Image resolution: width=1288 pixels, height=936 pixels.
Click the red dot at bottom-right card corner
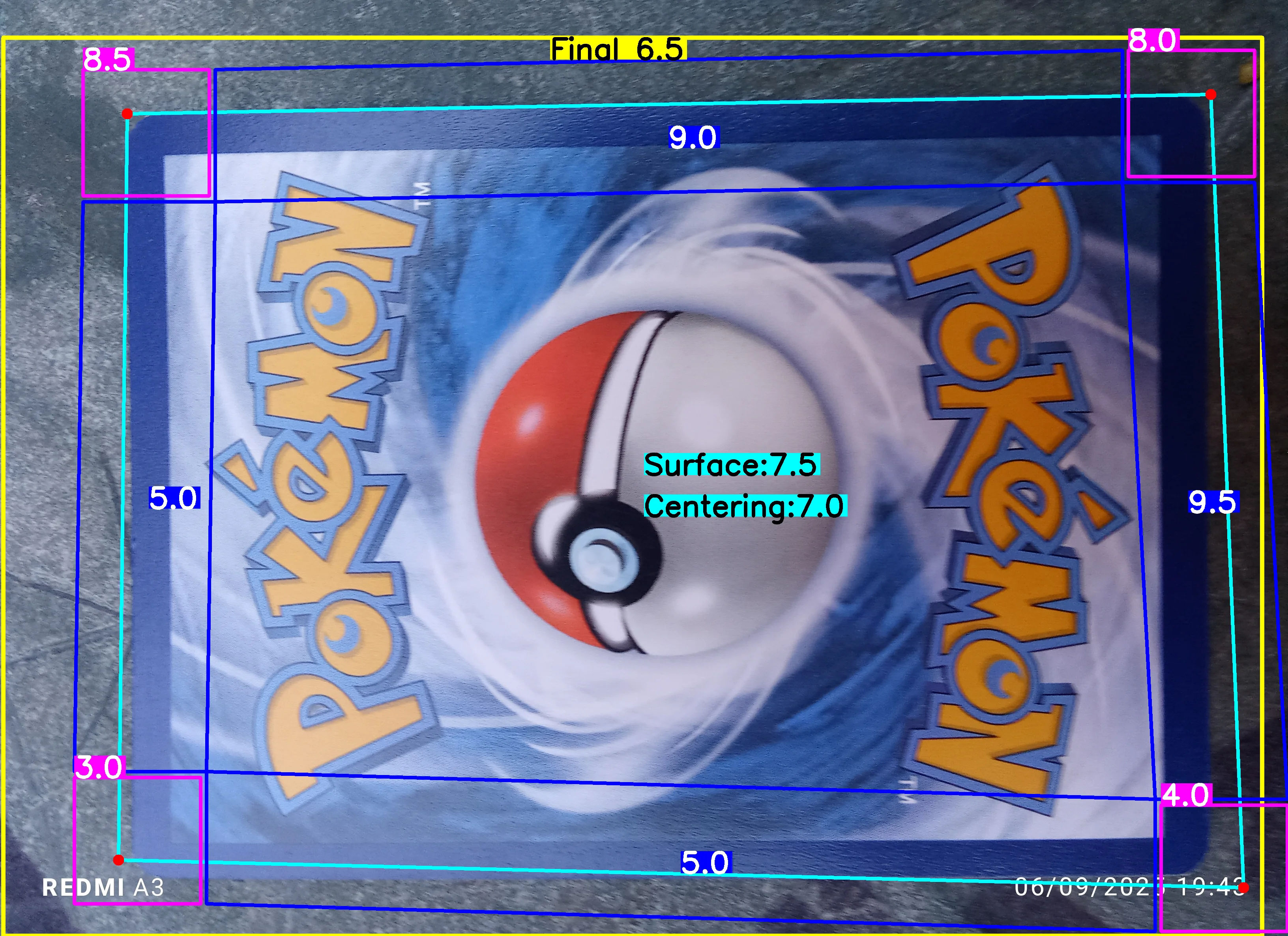[x=1243, y=887]
